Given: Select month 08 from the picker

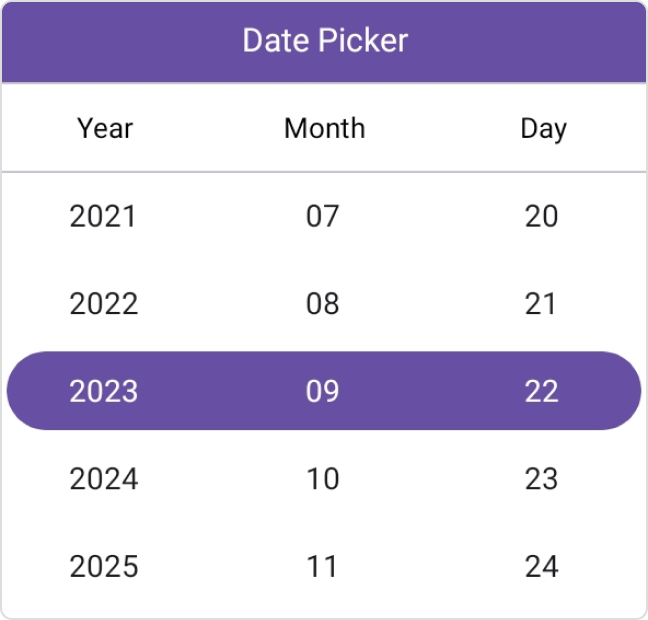Looking at the screenshot, I should click(x=323, y=304).
